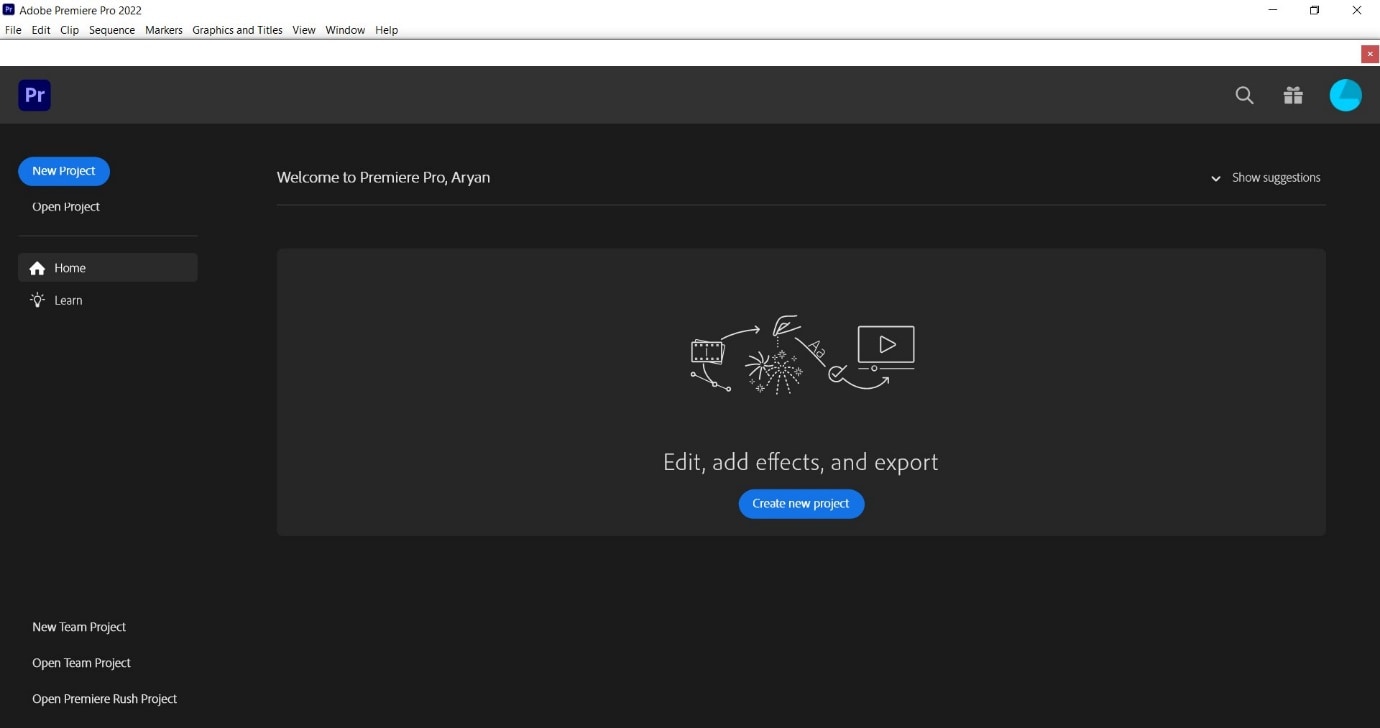Open the search magnifier icon
The width and height of the screenshot is (1380, 728).
click(1244, 95)
